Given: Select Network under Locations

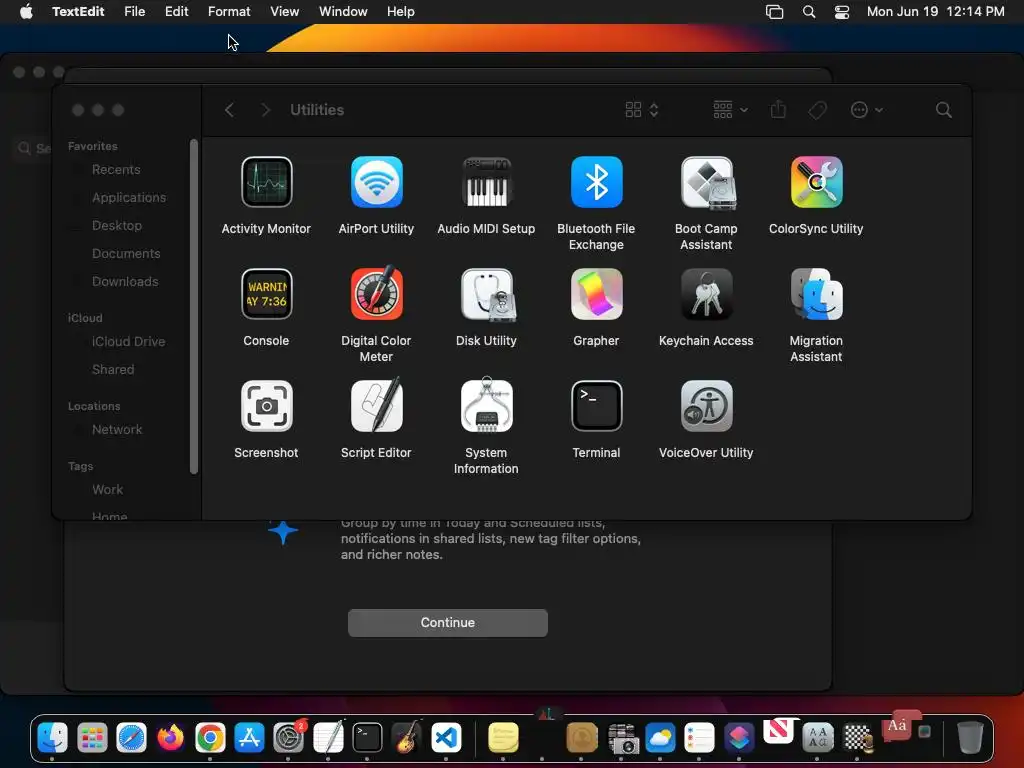Looking at the screenshot, I should (x=117, y=430).
